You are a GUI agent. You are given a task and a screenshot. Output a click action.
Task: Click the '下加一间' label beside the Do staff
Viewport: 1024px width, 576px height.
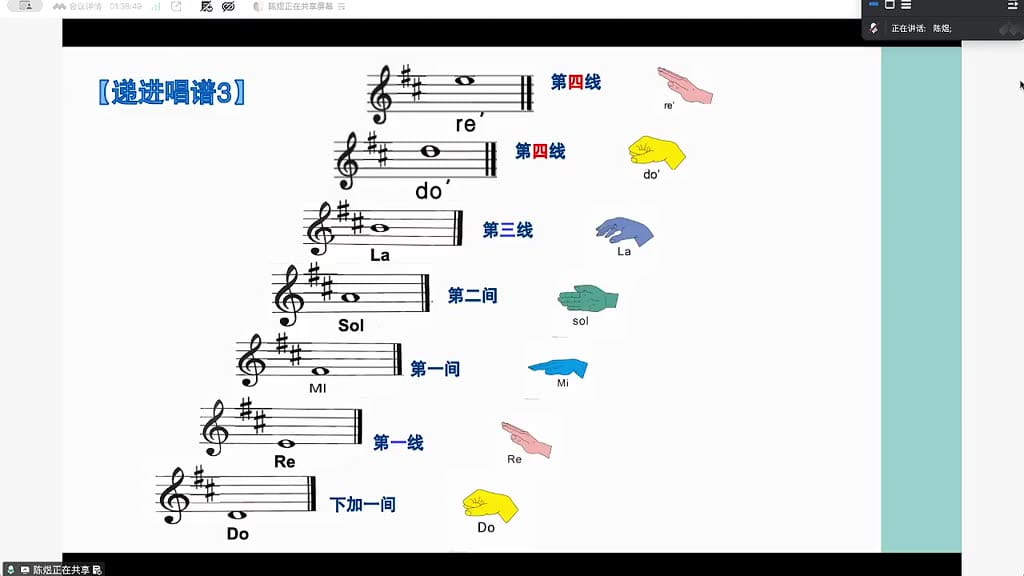pos(362,504)
